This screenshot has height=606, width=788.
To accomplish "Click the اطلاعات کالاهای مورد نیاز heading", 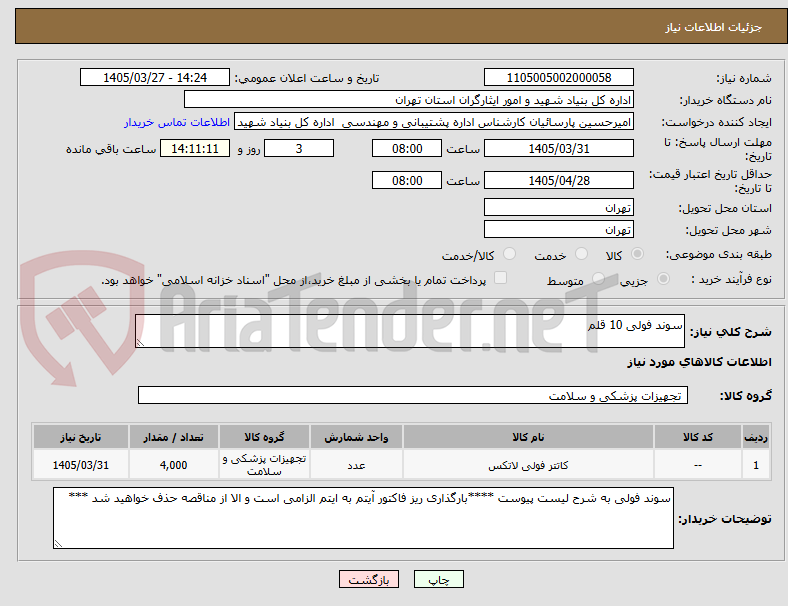I will click(699, 362).
